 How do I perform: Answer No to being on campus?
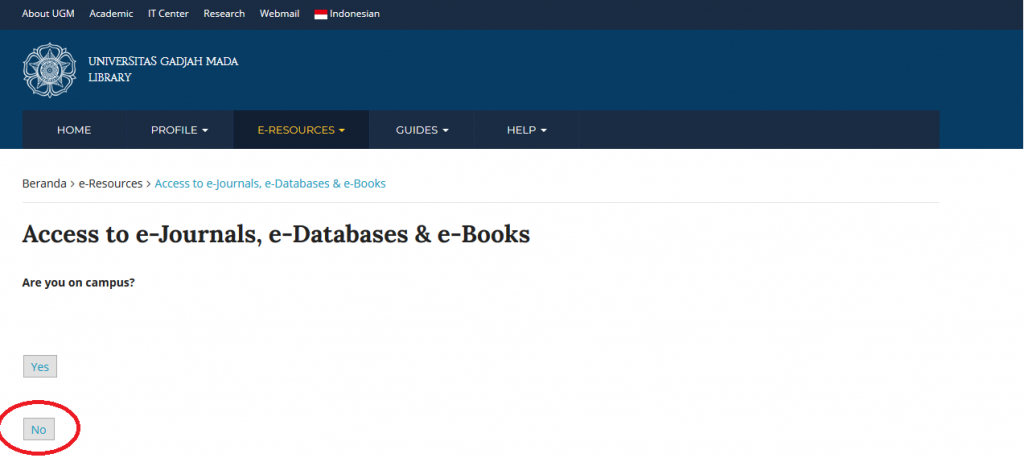click(39, 429)
